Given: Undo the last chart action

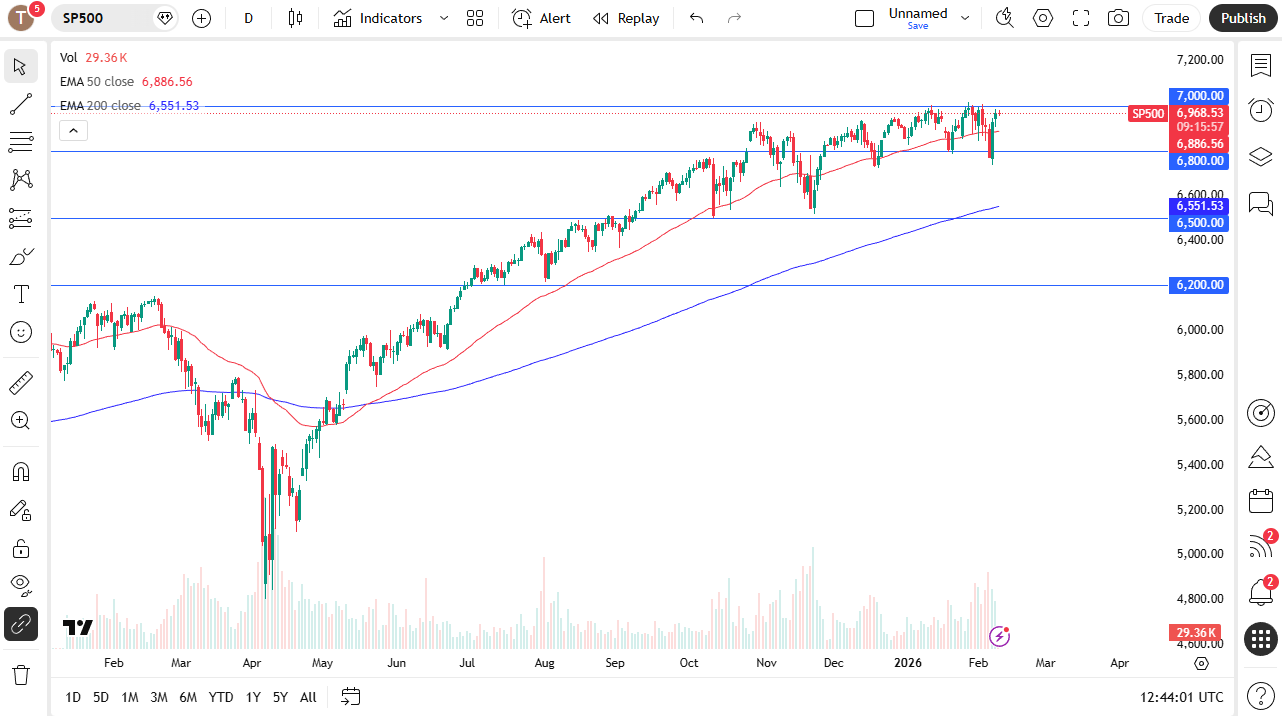Looking at the screenshot, I should click(697, 18).
